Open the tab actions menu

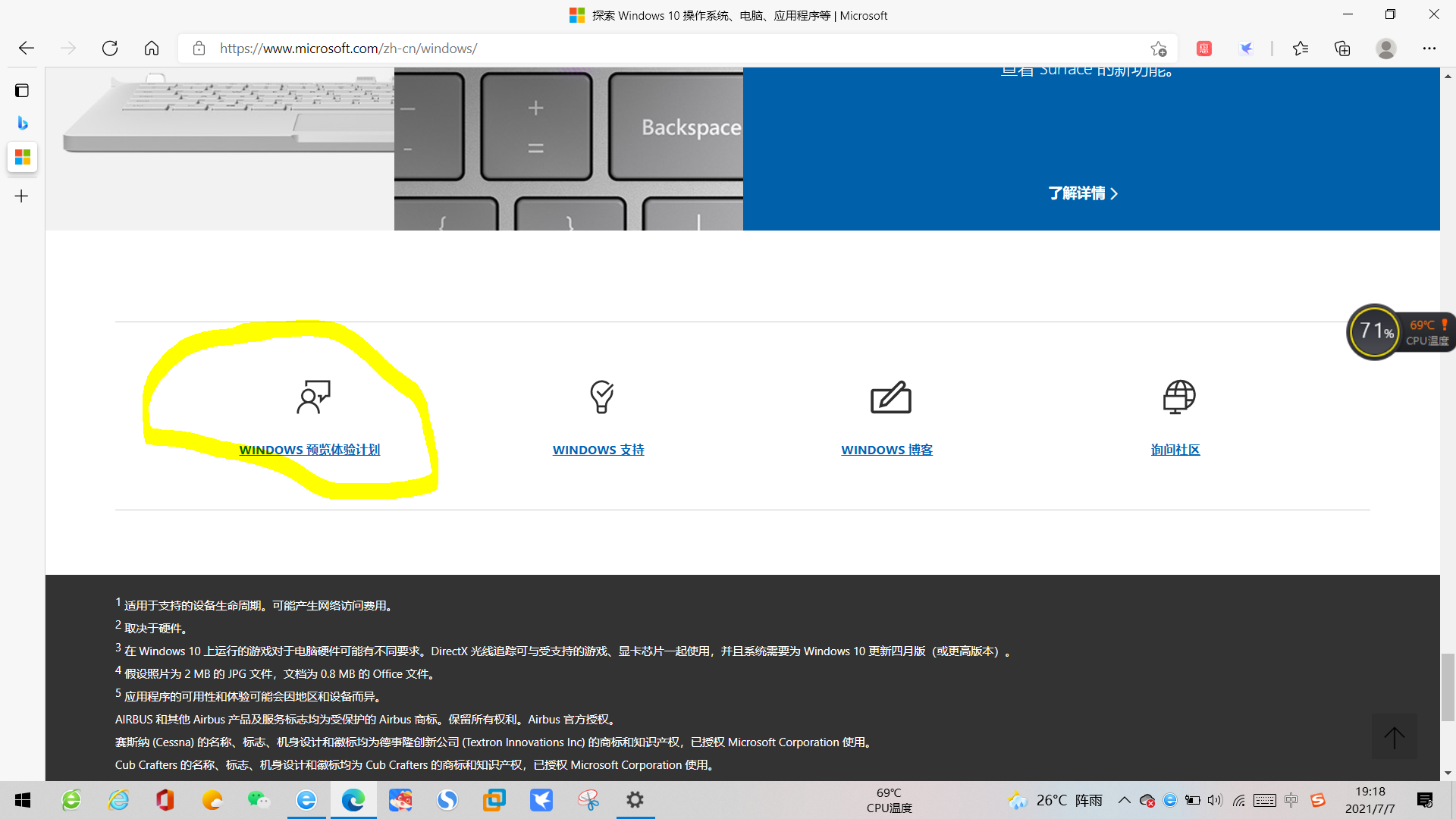pos(22,91)
